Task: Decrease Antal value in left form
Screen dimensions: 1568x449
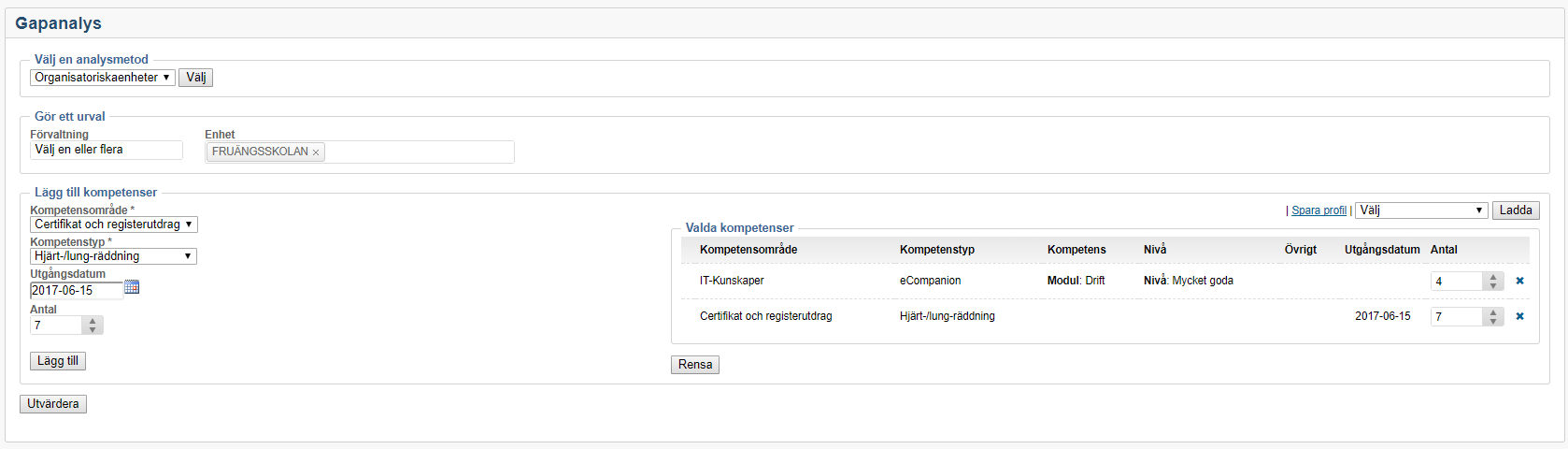Action: click(x=93, y=330)
